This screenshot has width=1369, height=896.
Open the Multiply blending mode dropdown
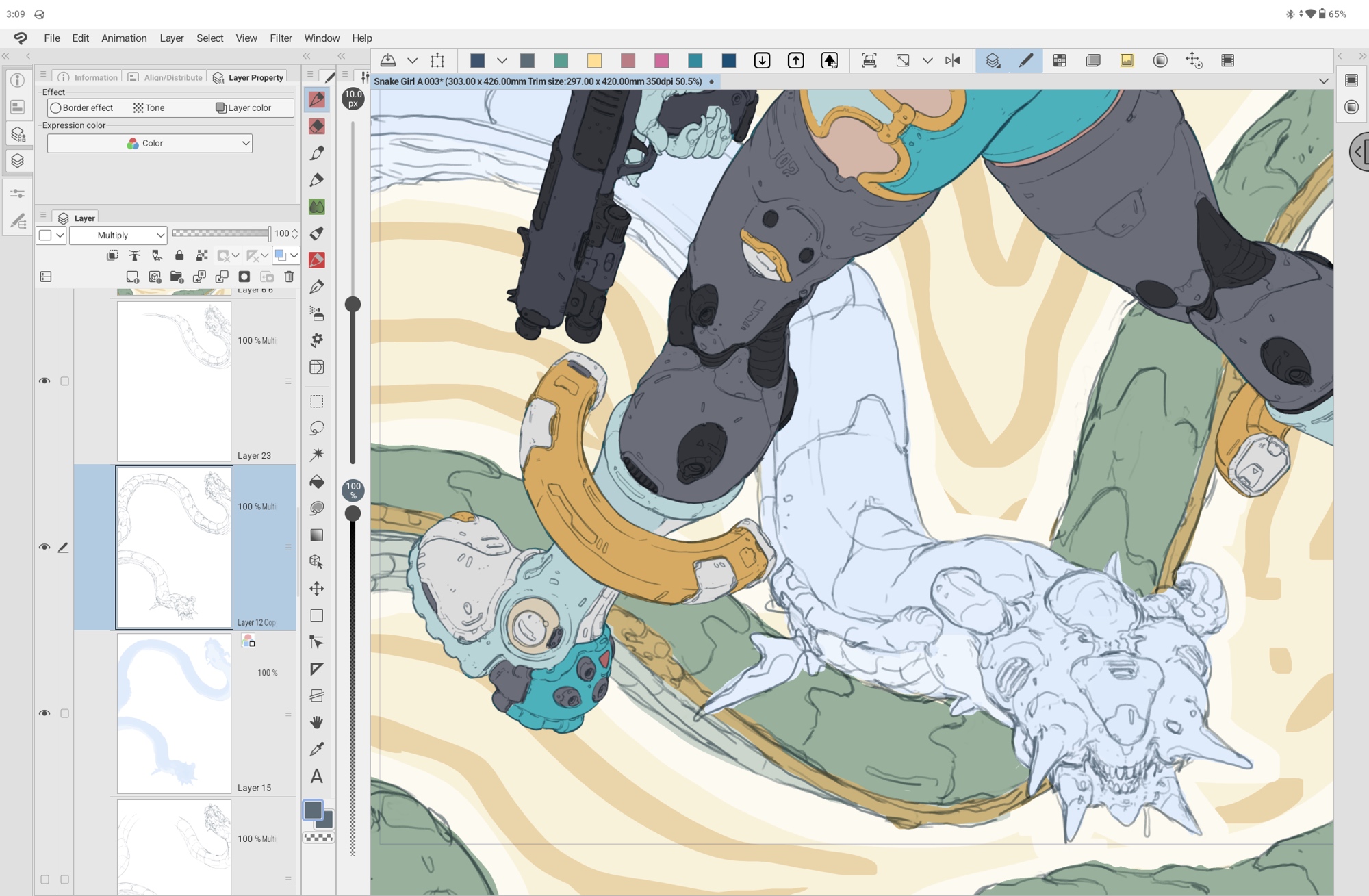(x=118, y=235)
